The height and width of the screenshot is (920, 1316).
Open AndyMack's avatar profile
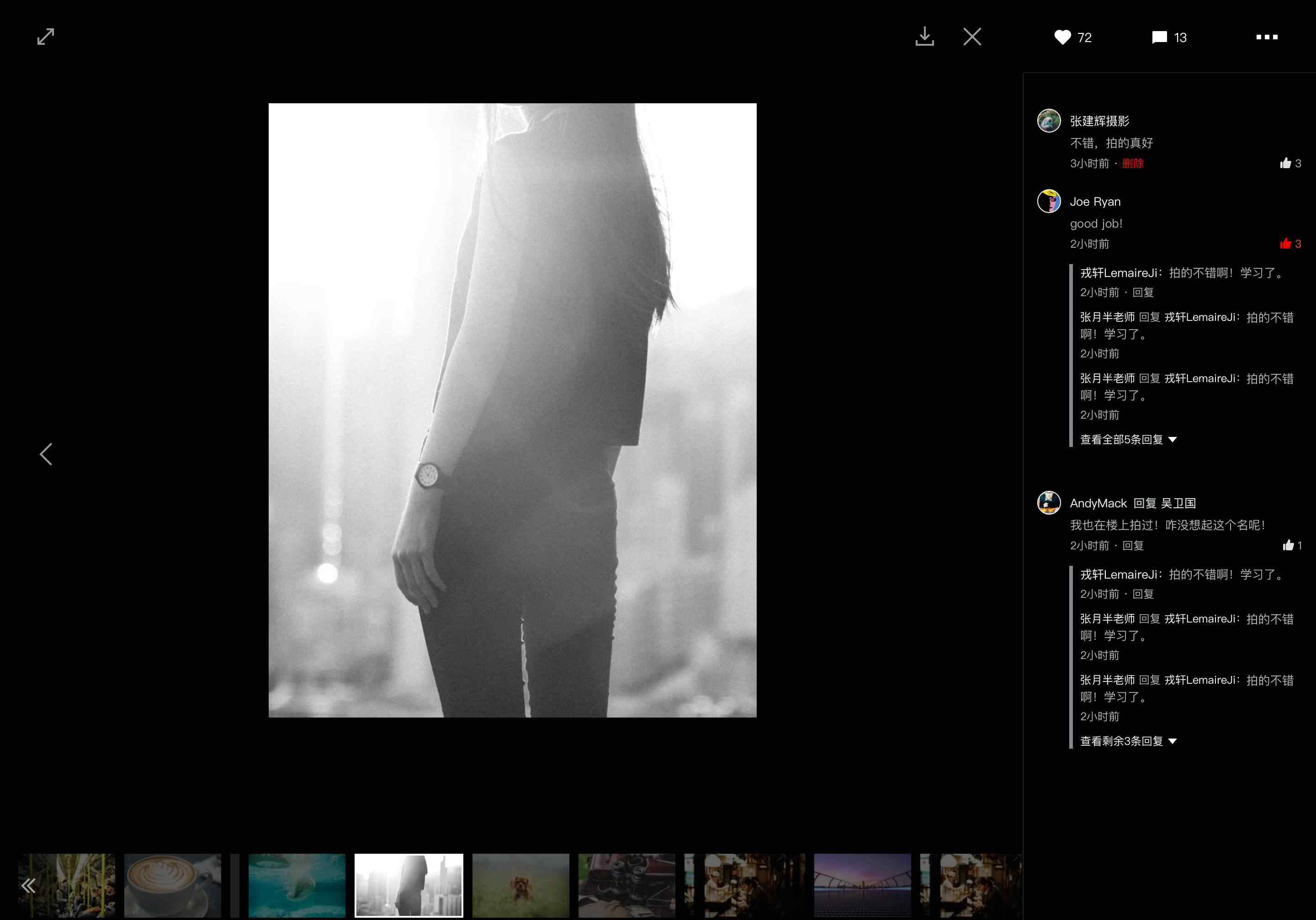(x=1049, y=503)
